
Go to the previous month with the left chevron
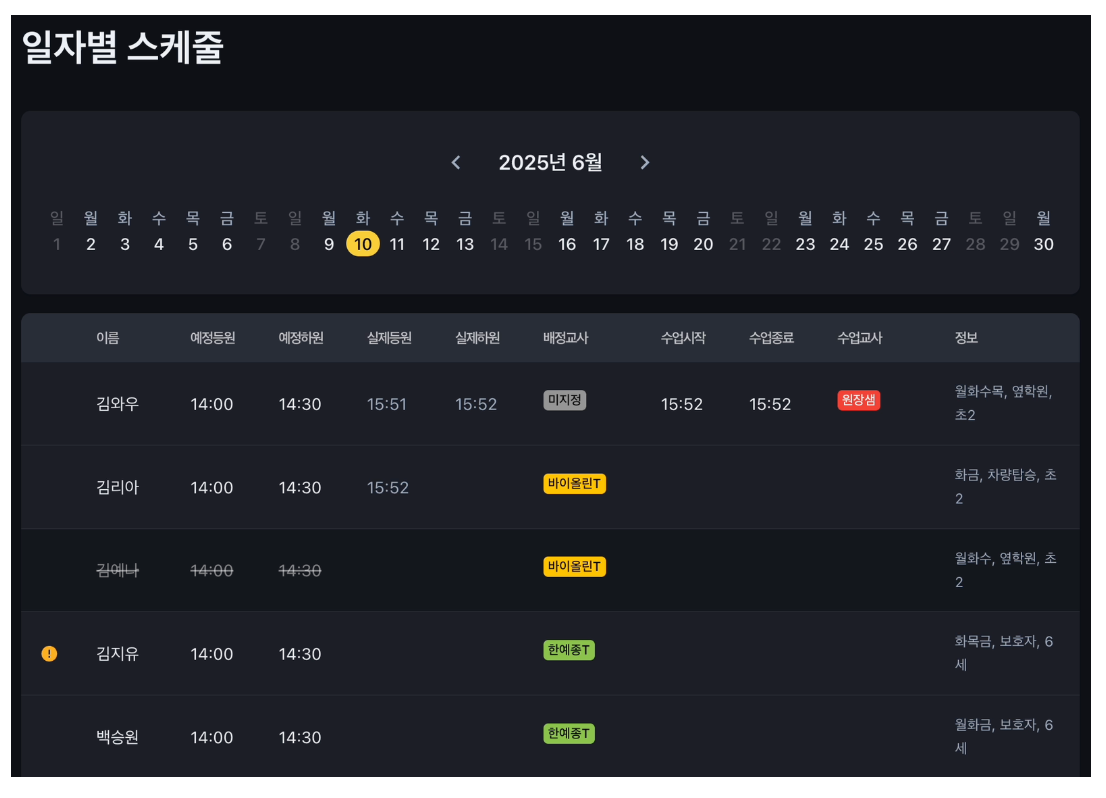pyautogui.click(x=456, y=163)
